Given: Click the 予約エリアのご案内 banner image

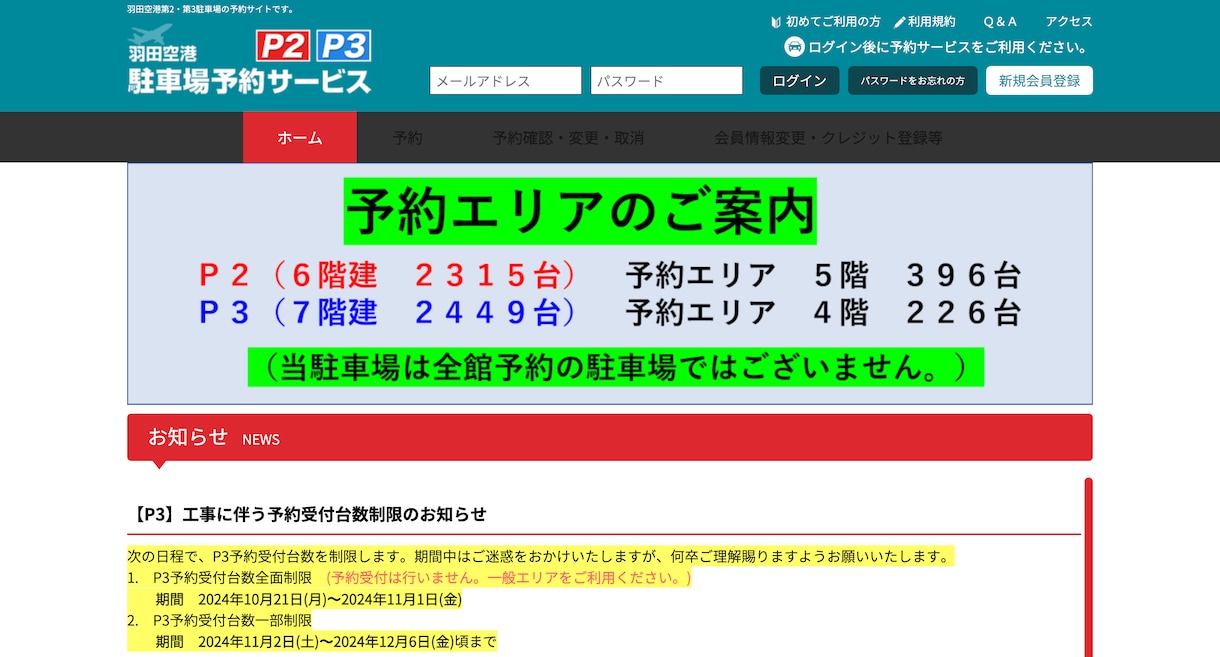Looking at the screenshot, I should click(610, 284).
